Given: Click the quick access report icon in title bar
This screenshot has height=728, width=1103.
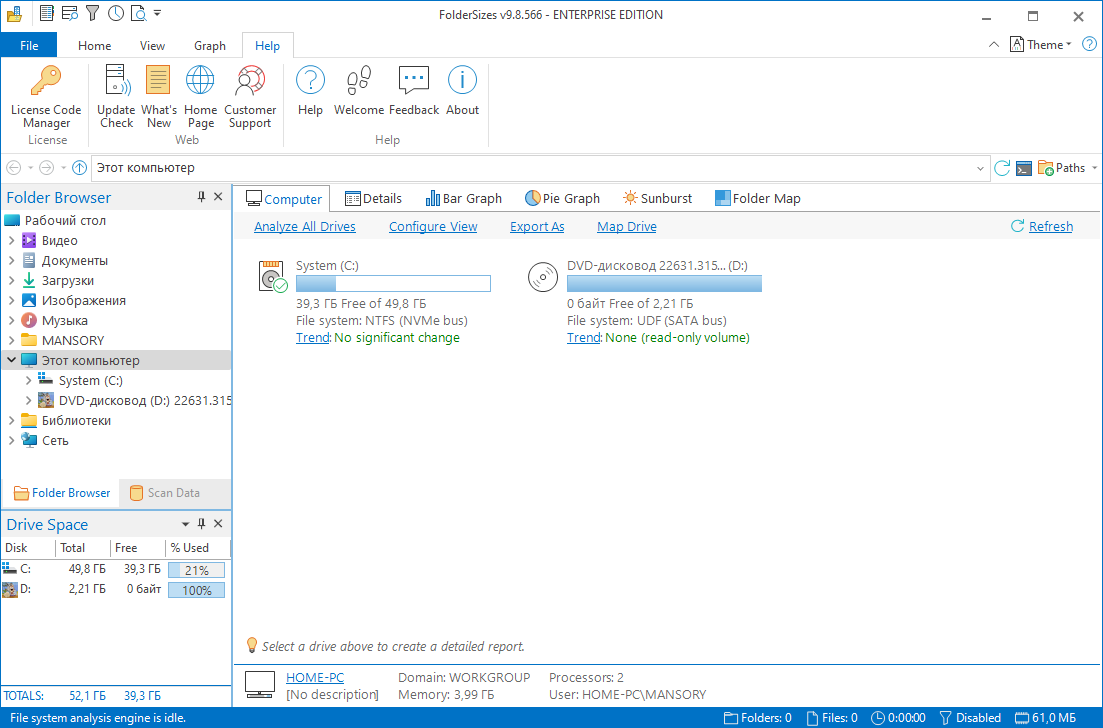Looking at the screenshot, I should point(46,13).
